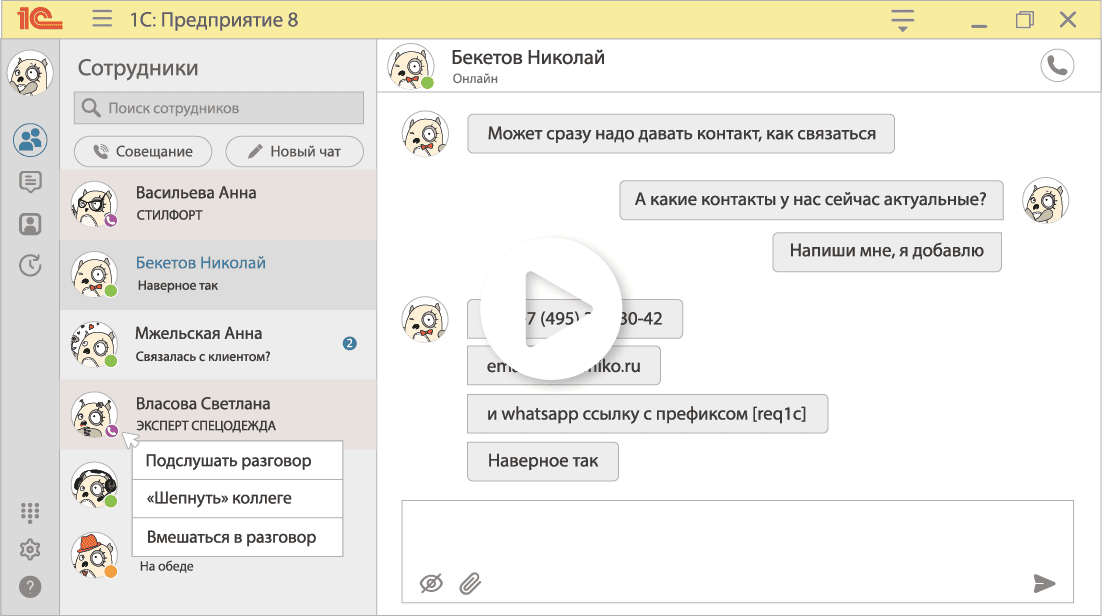Open the chat with Мжельская Анна

(x=218, y=344)
